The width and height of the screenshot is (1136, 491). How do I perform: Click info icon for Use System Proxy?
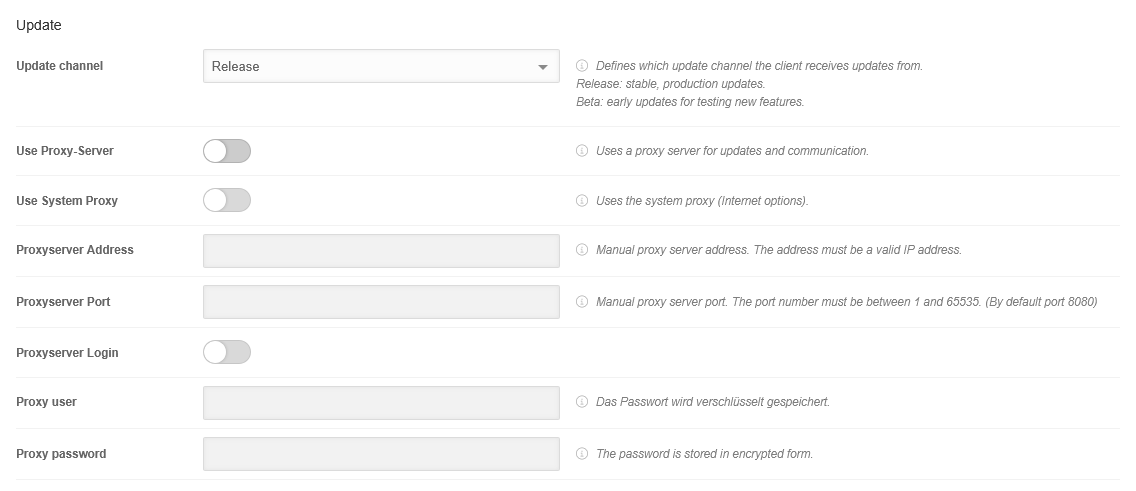tap(582, 201)
